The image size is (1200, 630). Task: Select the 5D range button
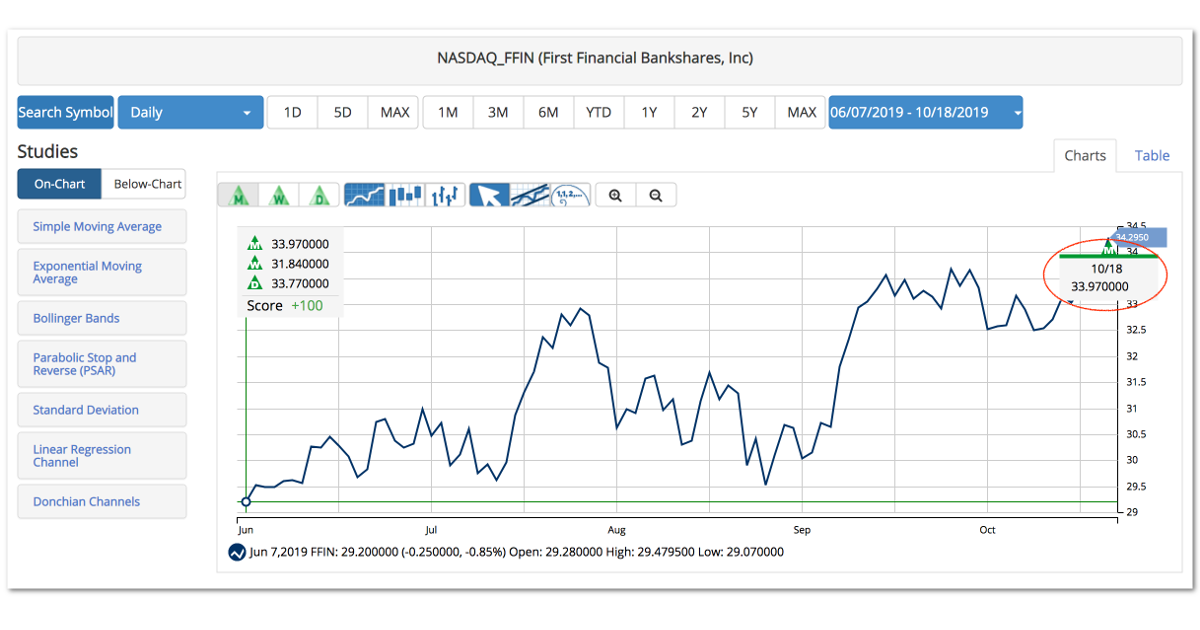[x=343, y=112]
